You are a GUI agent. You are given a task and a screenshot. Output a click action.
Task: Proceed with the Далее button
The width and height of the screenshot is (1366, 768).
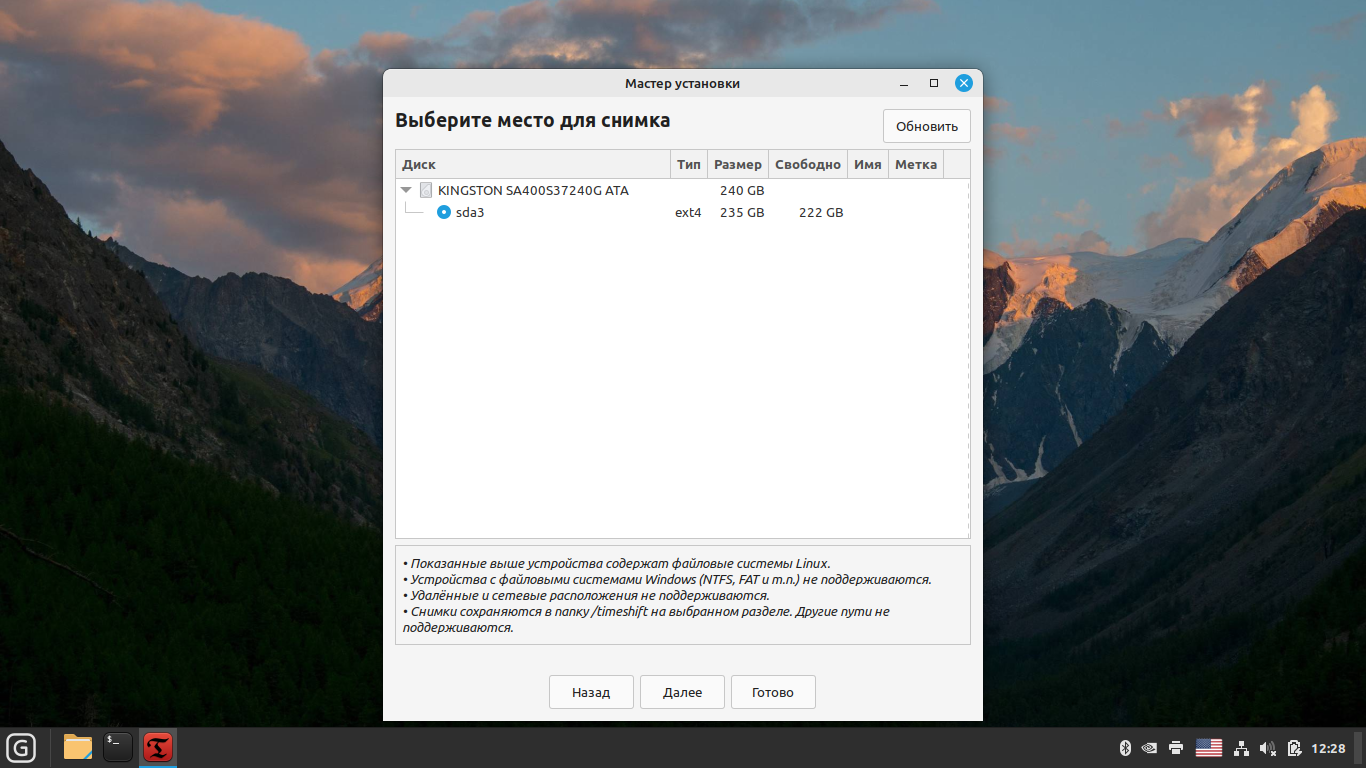[x=682, y=692]
